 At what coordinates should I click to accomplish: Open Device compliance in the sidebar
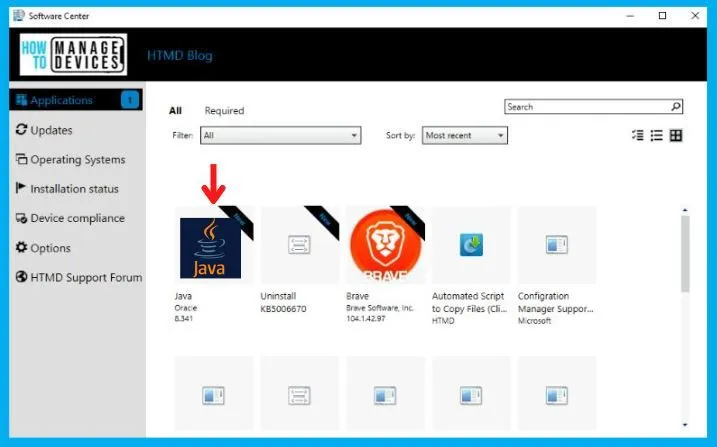coord(70,218)
